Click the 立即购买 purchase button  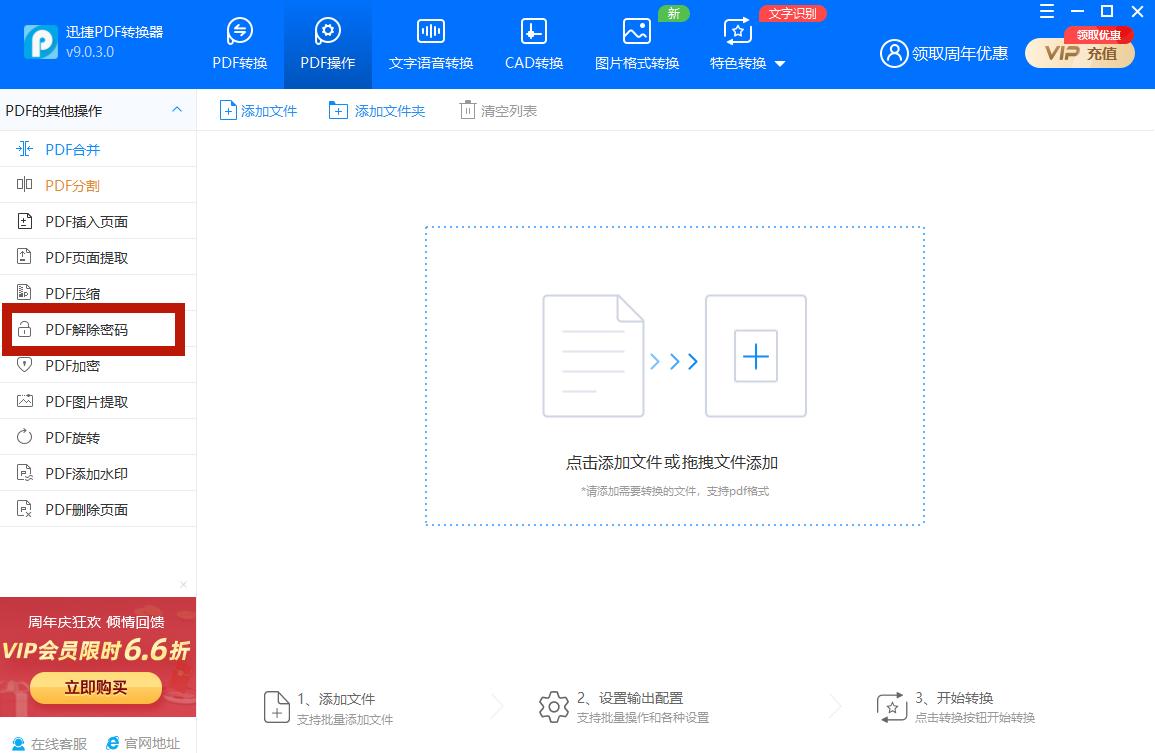click(97, 688)
